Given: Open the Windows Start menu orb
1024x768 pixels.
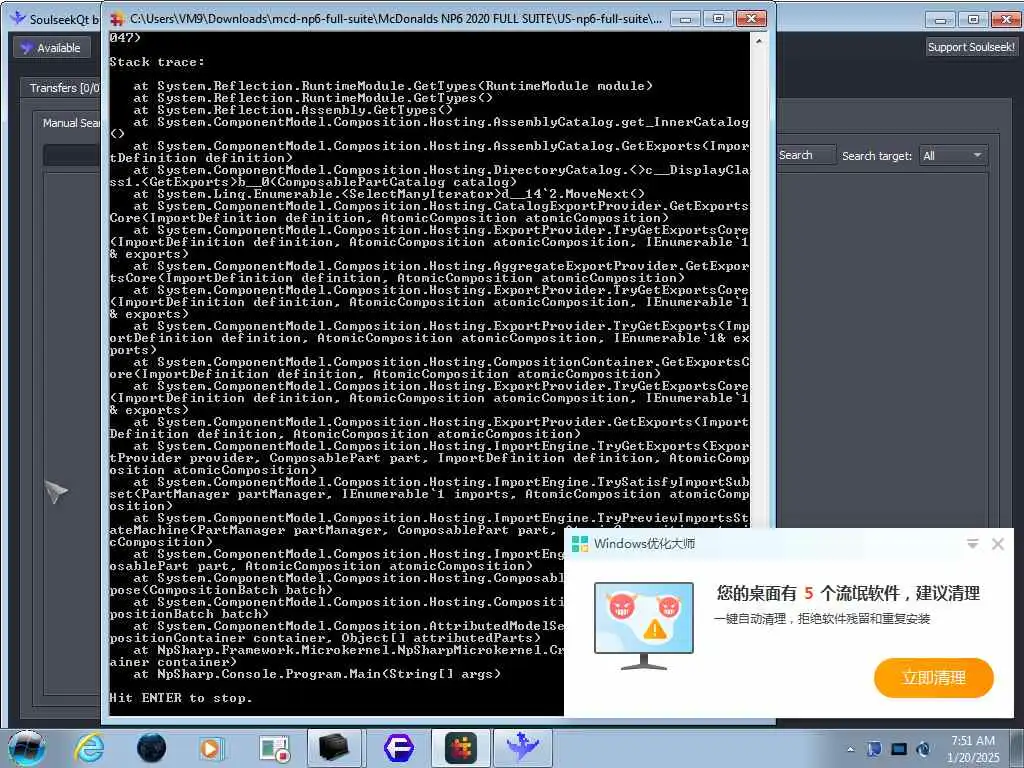Looking at the screenshot, I should pos(27,748).
